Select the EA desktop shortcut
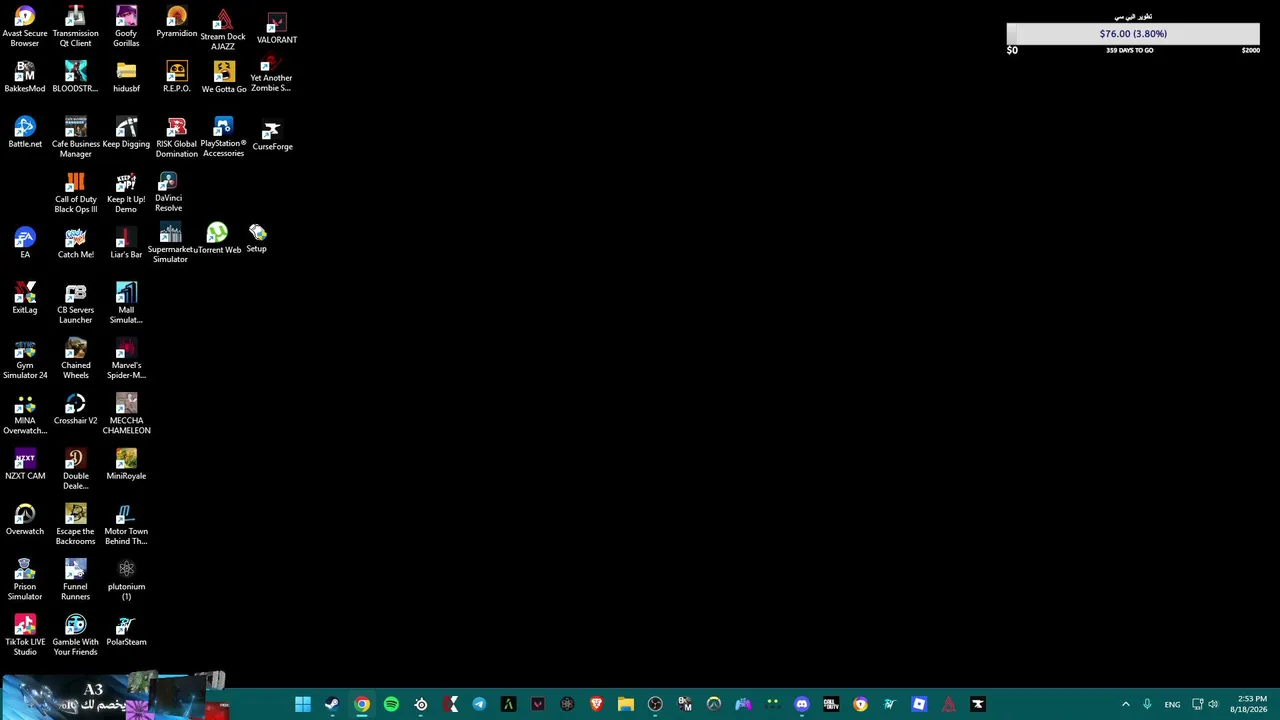 tap(25, 243)
